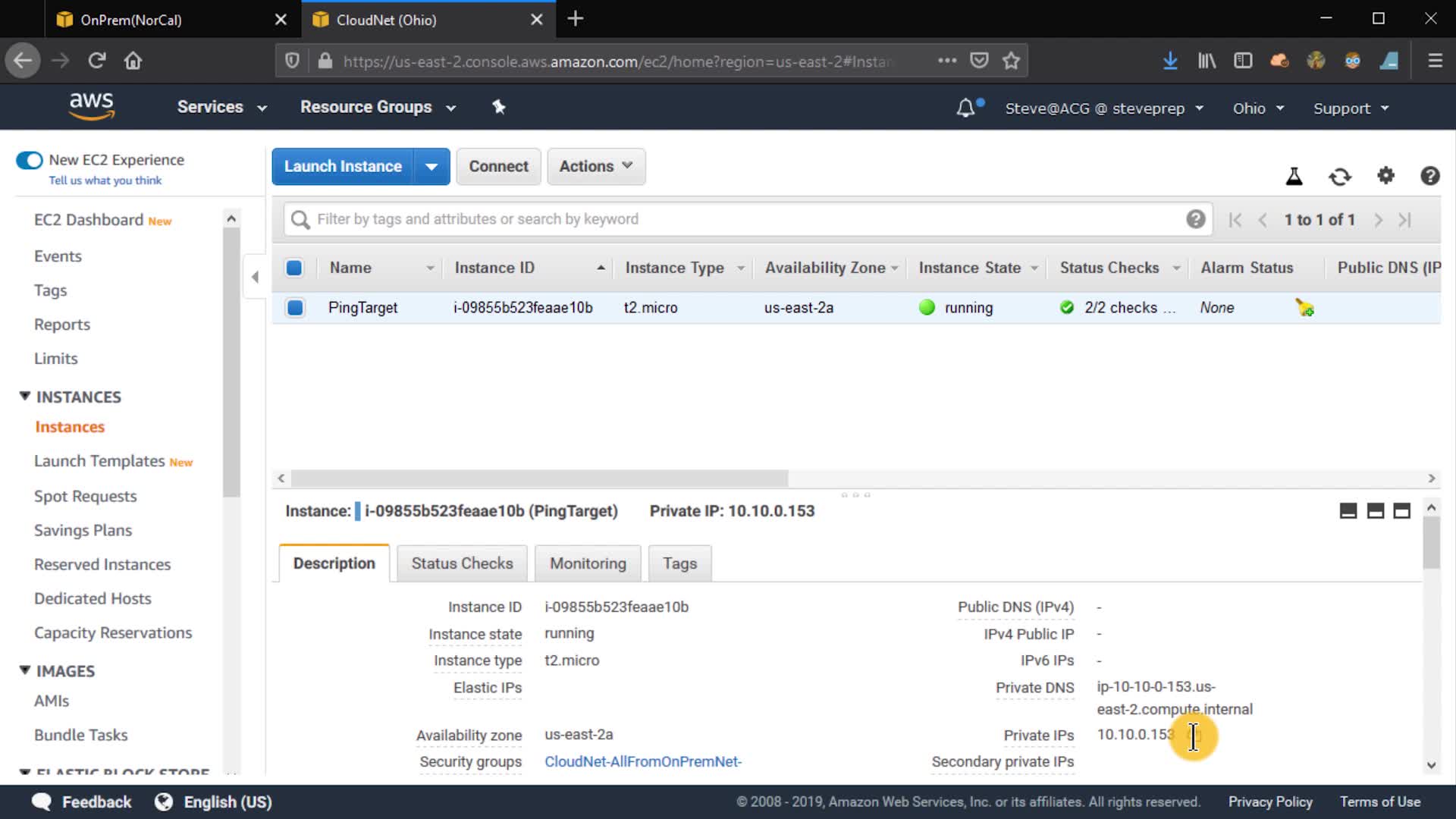
Task: Open the Monitoring tab
Action: 588,563
